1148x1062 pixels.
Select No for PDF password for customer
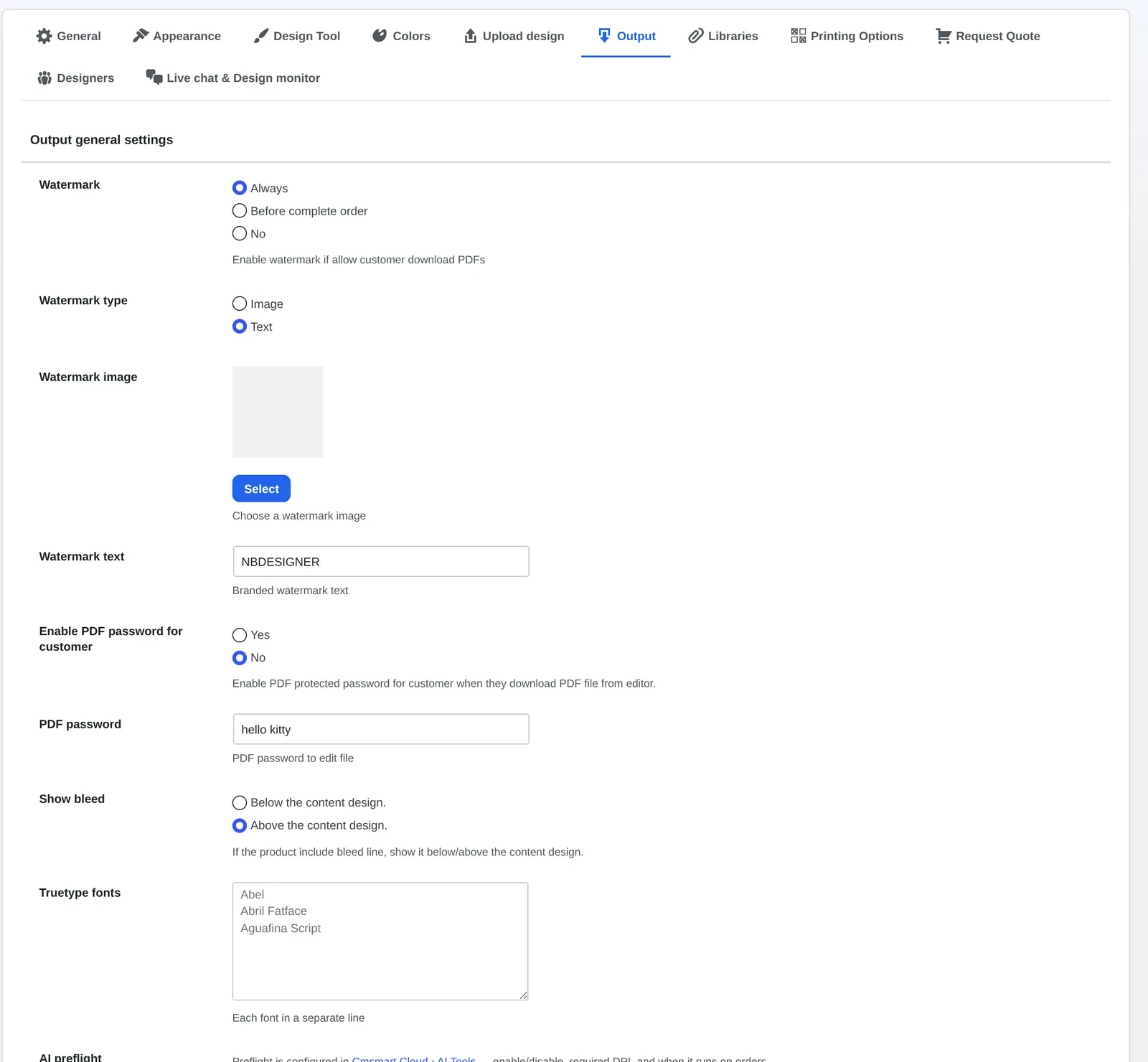coord(240,658)
